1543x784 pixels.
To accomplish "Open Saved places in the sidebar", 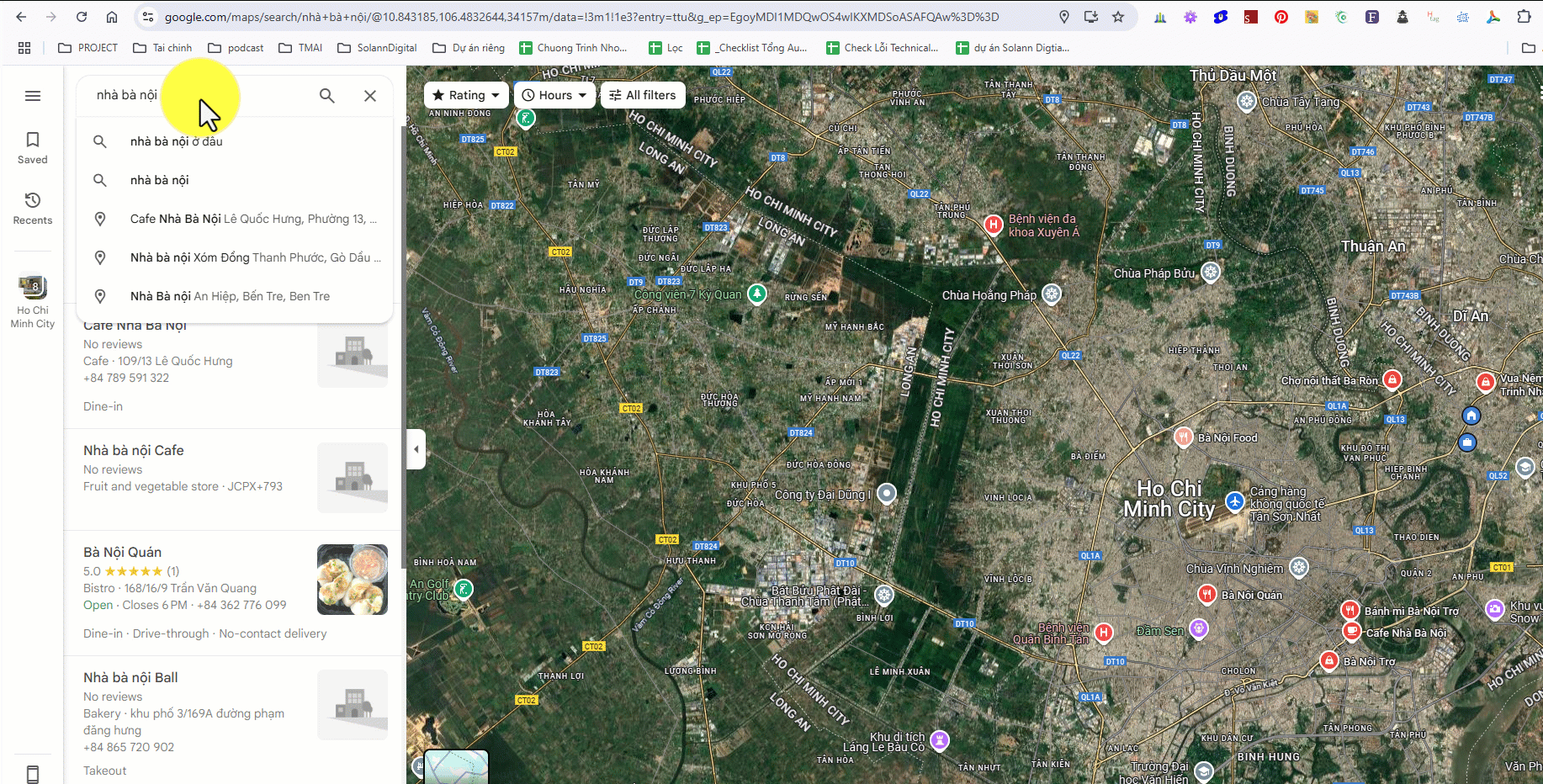I will point(33,147).
